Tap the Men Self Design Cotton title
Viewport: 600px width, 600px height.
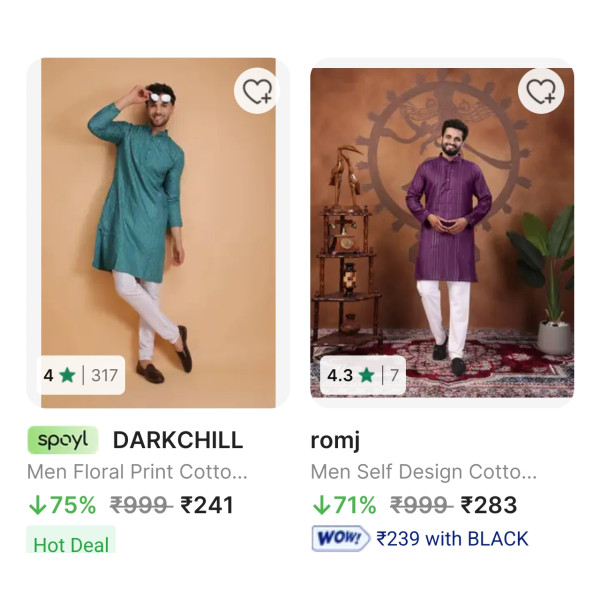[x=423, y=472]
